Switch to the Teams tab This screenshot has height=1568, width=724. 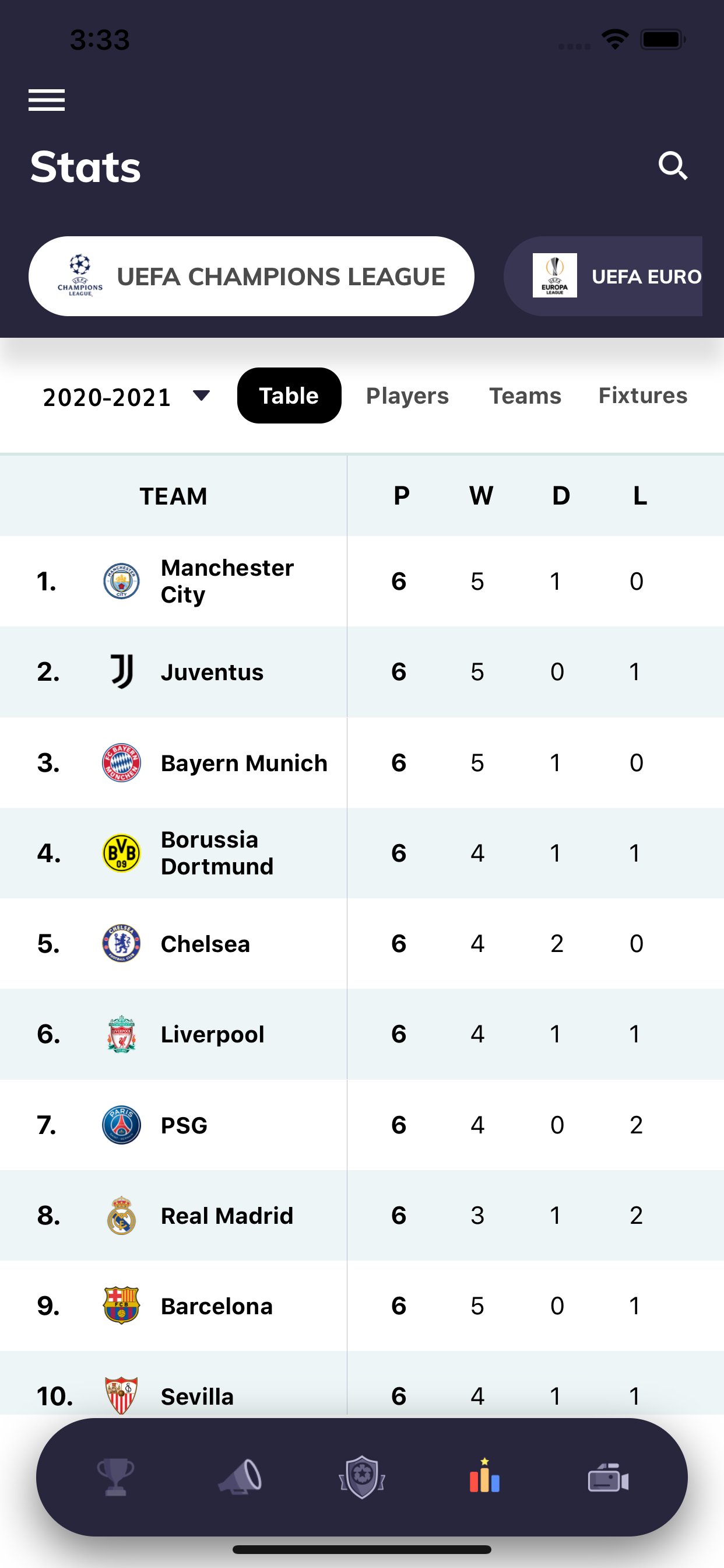pos(526,395)
